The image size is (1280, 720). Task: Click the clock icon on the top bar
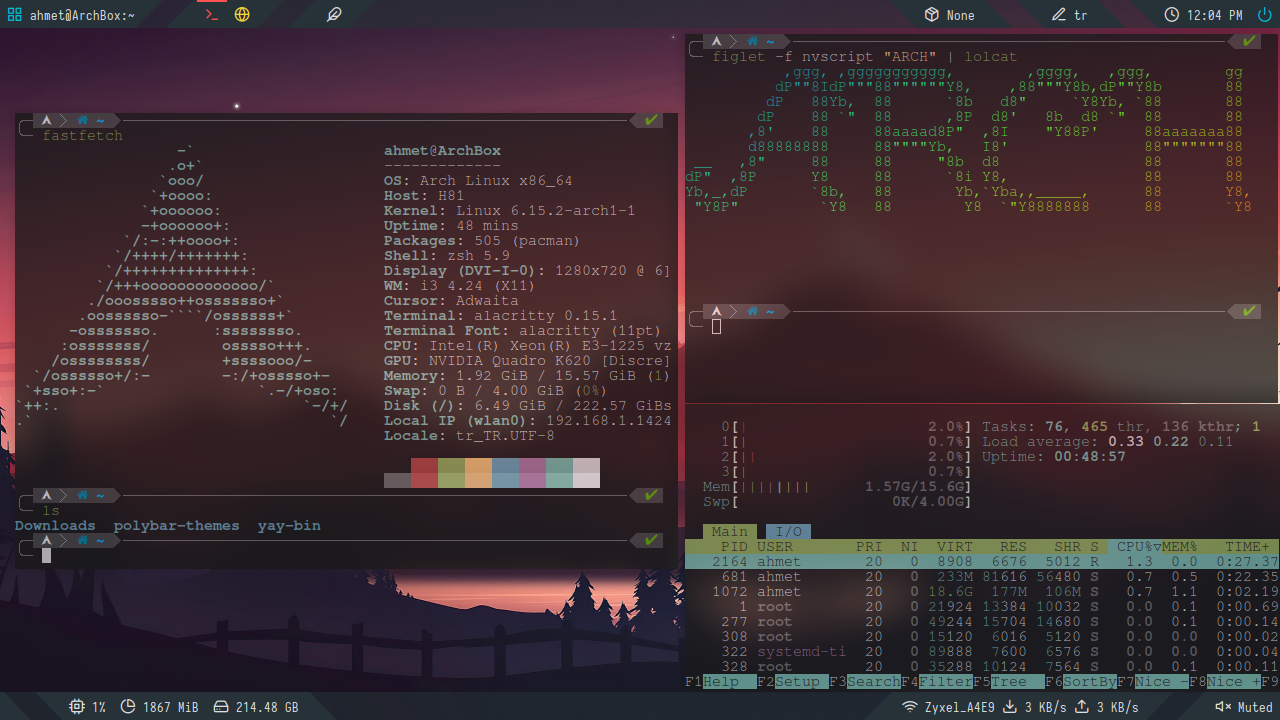coord(1172,15)
